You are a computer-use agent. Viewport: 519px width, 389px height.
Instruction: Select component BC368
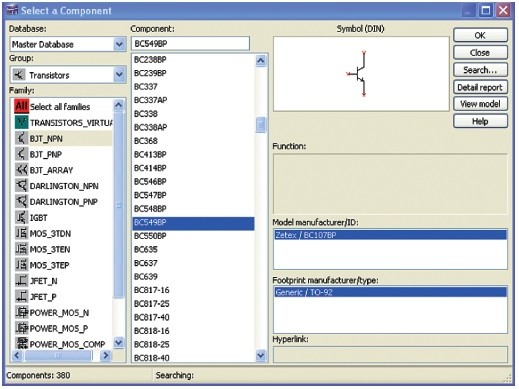(193, 141)
